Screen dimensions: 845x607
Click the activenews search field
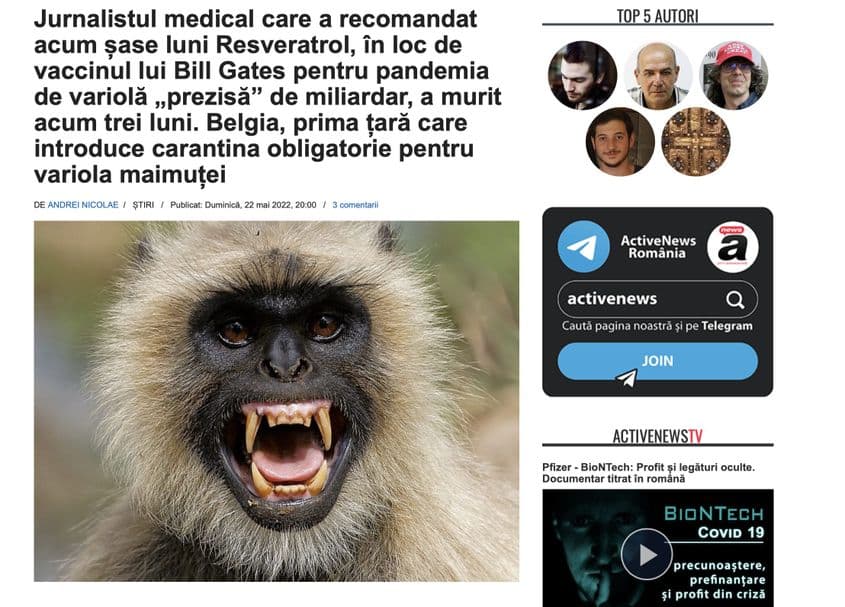pyautogui.click(x=657, y=299)
